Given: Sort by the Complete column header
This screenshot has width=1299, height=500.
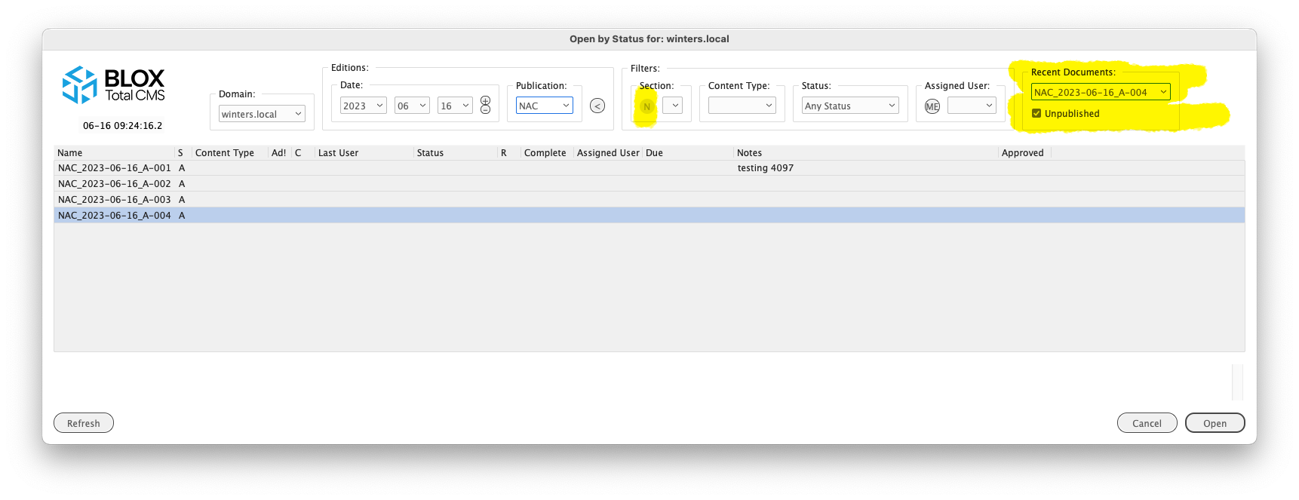Looking at the screenshot, I should tap(547, 153).
